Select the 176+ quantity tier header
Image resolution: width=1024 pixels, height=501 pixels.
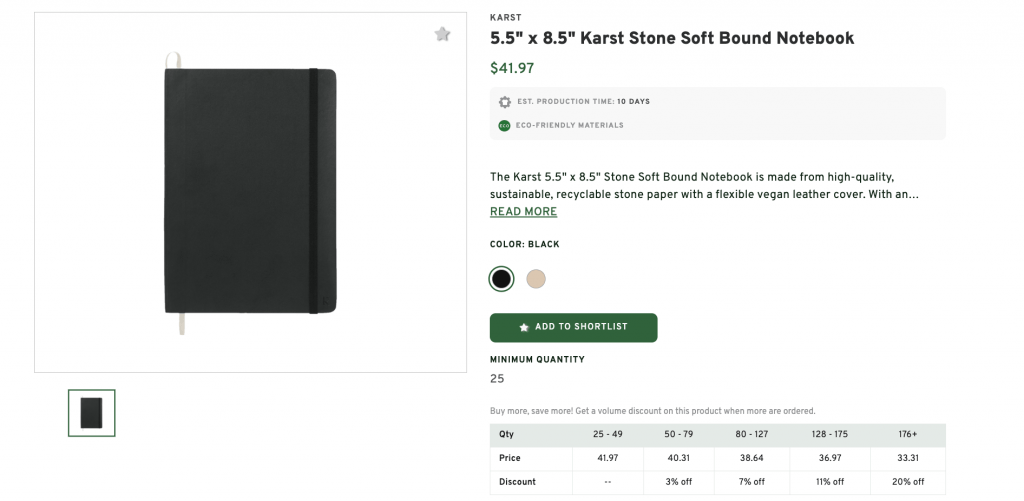(908, 434)
